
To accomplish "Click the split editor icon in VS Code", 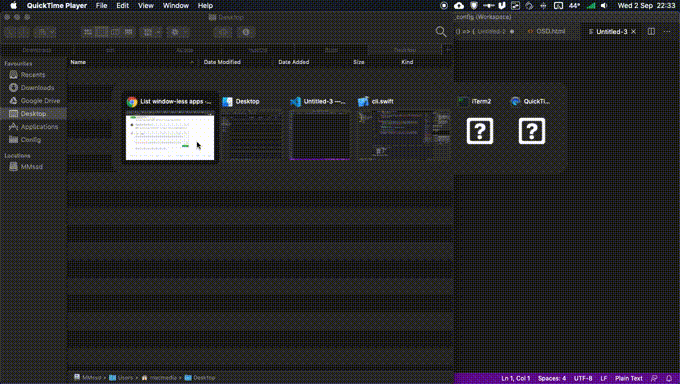I will tap(651, 31).
